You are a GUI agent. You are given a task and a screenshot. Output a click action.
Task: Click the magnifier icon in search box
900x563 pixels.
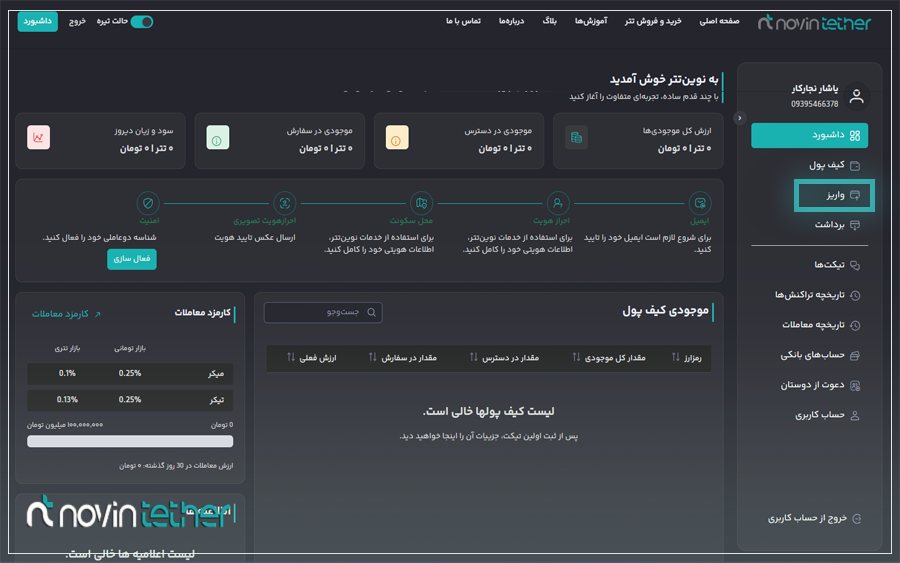371,312
